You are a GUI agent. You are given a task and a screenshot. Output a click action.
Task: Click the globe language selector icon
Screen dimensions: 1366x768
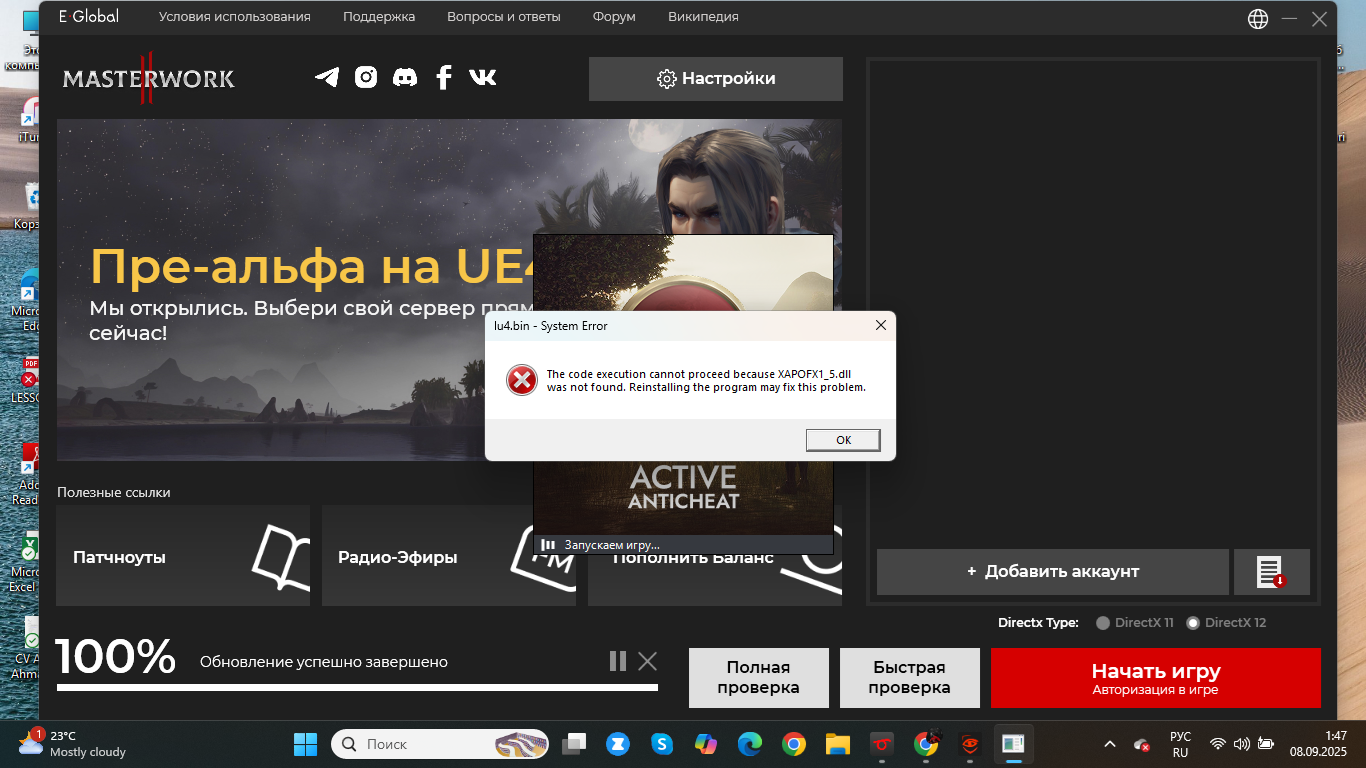tap(1258, 18)
